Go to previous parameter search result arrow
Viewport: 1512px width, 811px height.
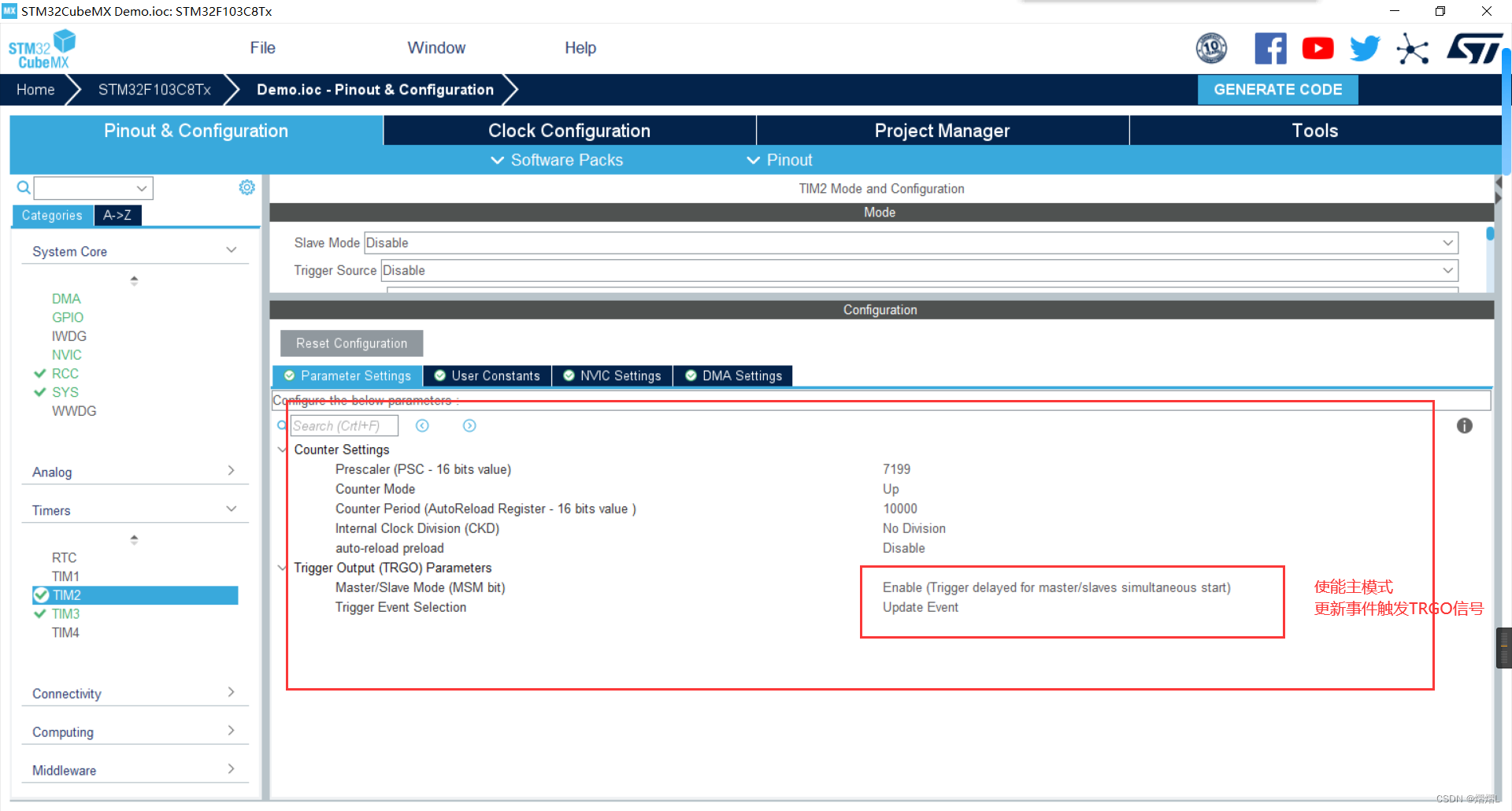[x=422, y=426]
